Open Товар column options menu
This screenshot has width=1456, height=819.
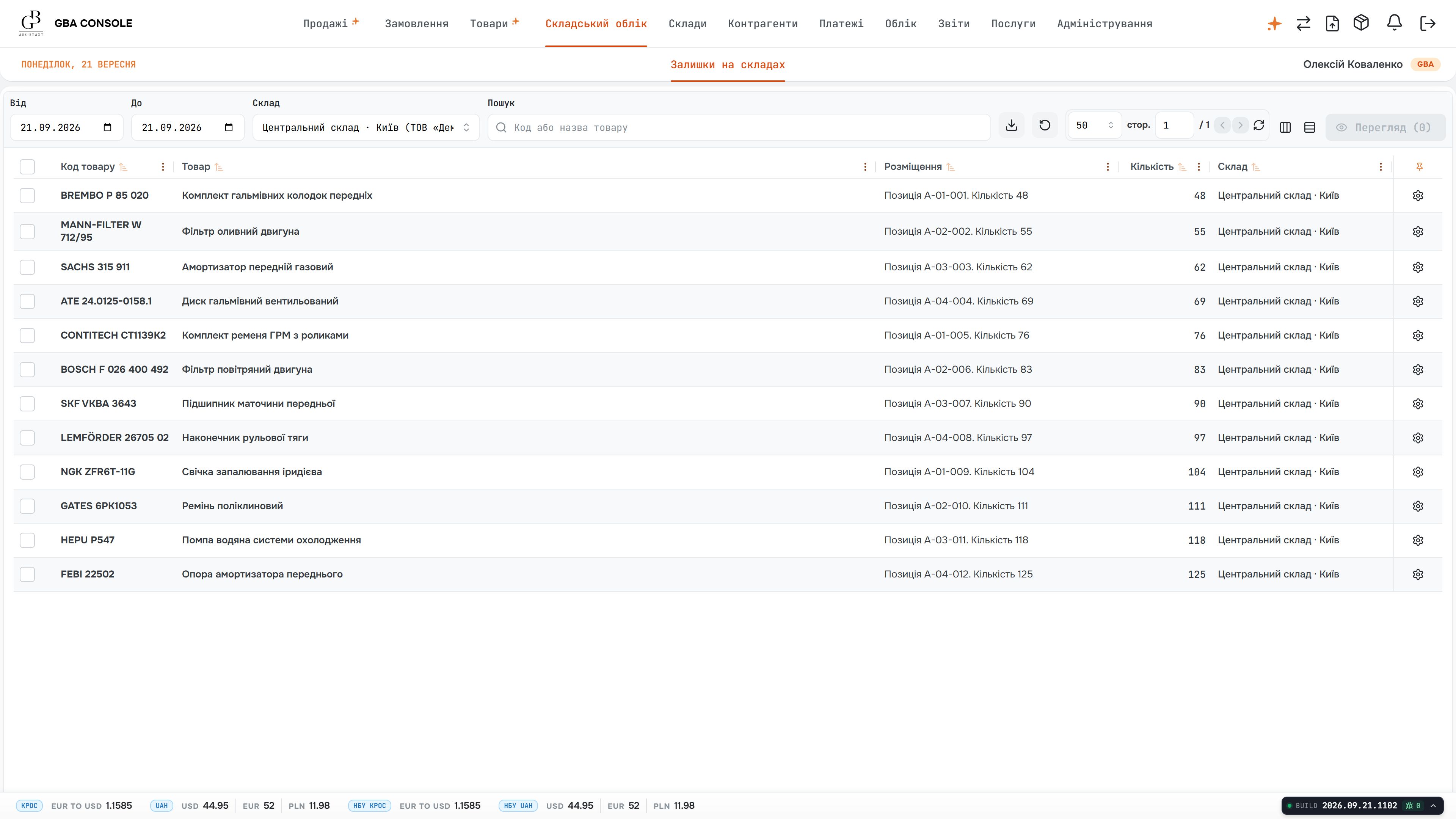pyautogui.click(x=865, y=167)
